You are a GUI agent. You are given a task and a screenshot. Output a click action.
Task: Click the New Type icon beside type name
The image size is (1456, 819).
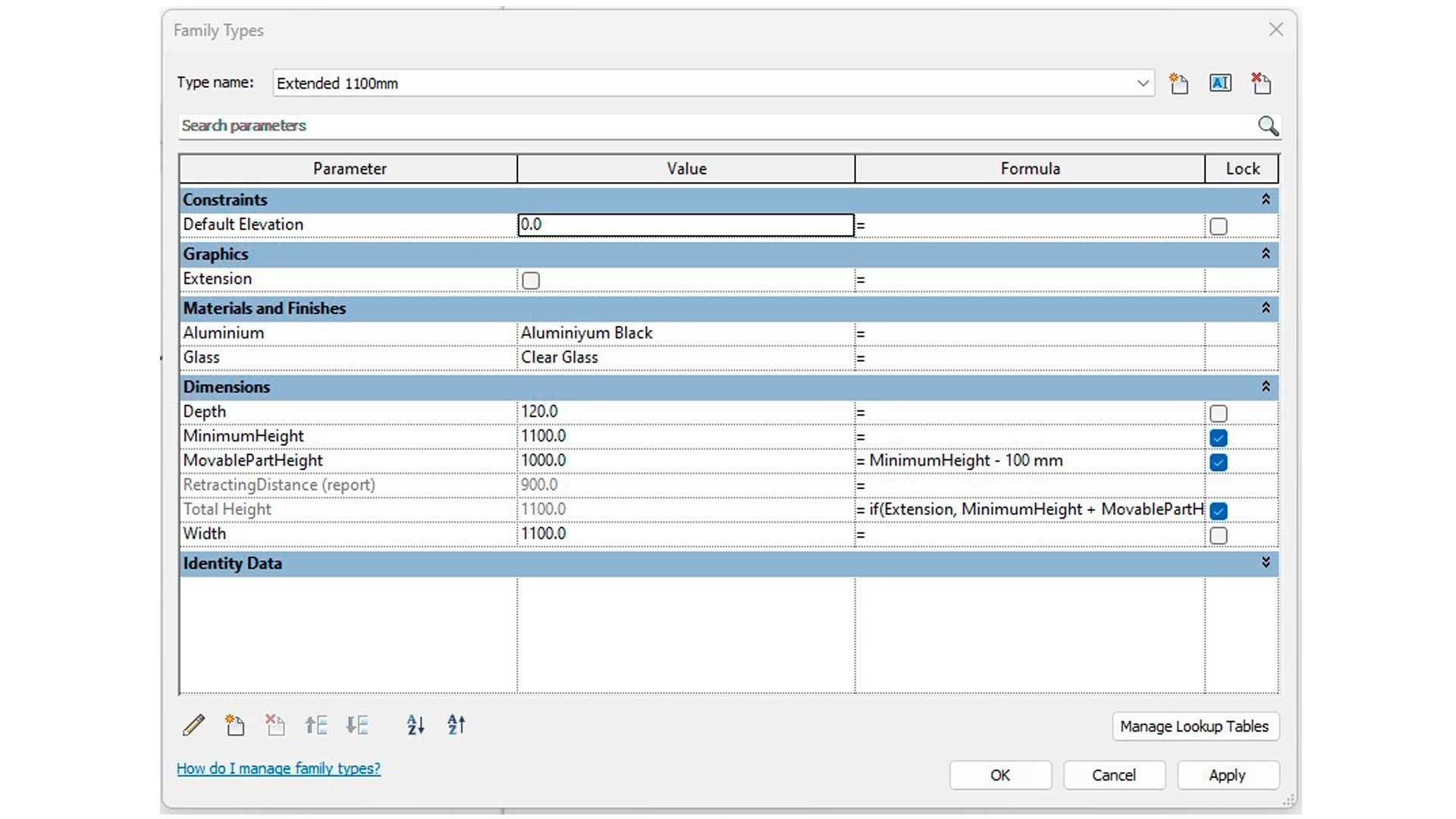1178,83
